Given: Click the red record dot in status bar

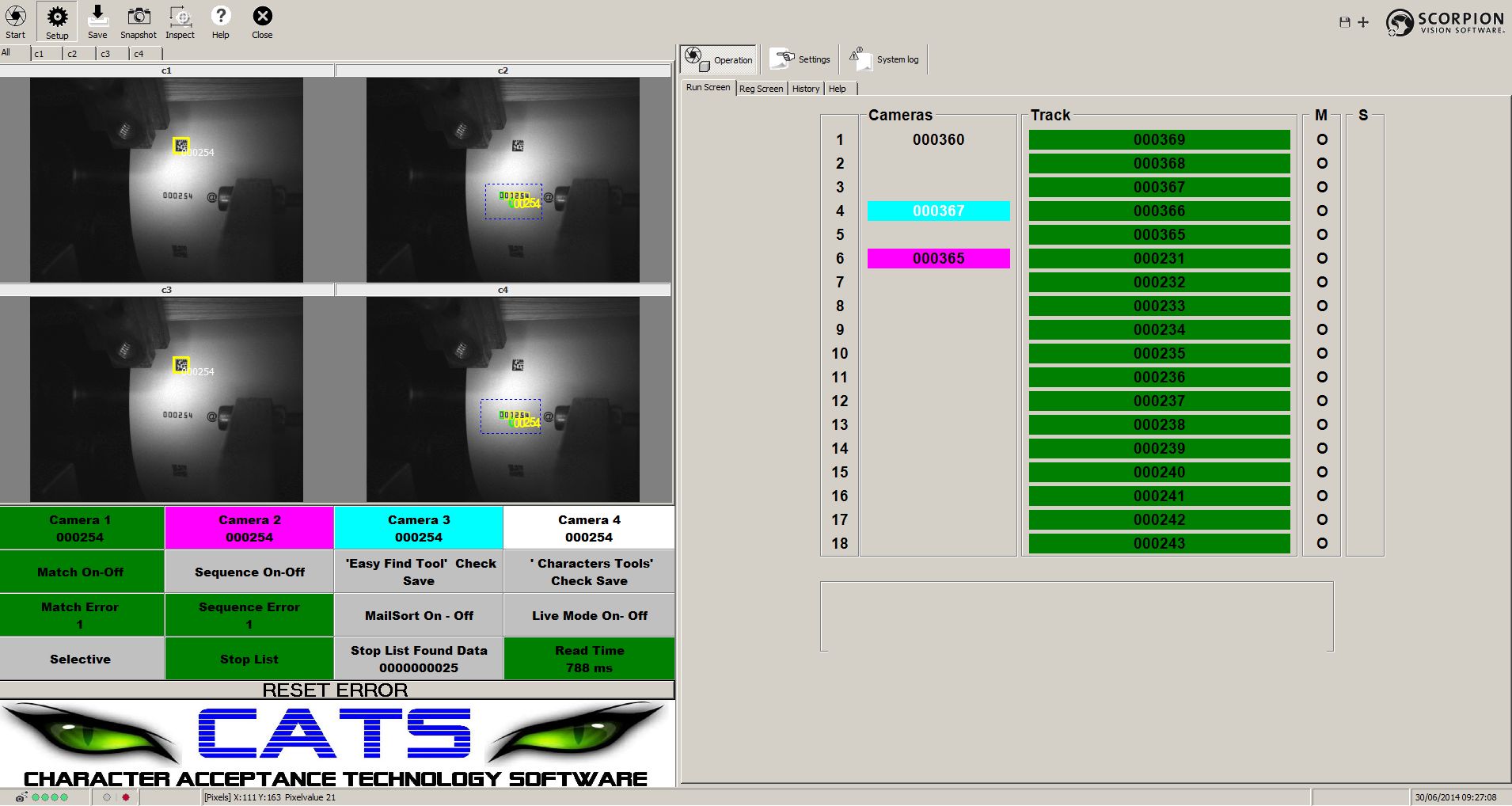Looking at the screenshot, I should coord(126,797).
